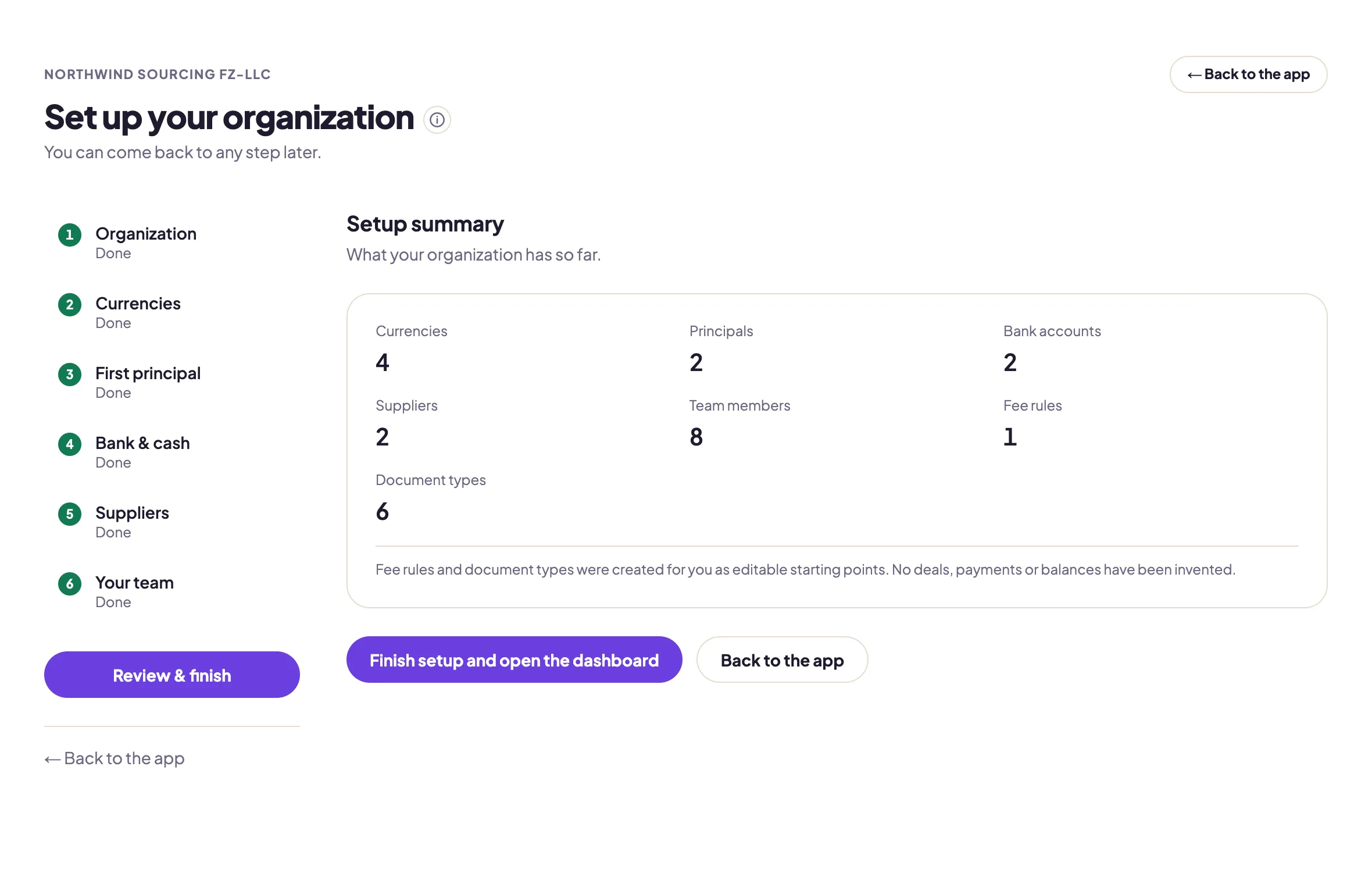The image size is (1372, 884).
Task: Open the Suppliers step label
Action: (x=132, y=513)
